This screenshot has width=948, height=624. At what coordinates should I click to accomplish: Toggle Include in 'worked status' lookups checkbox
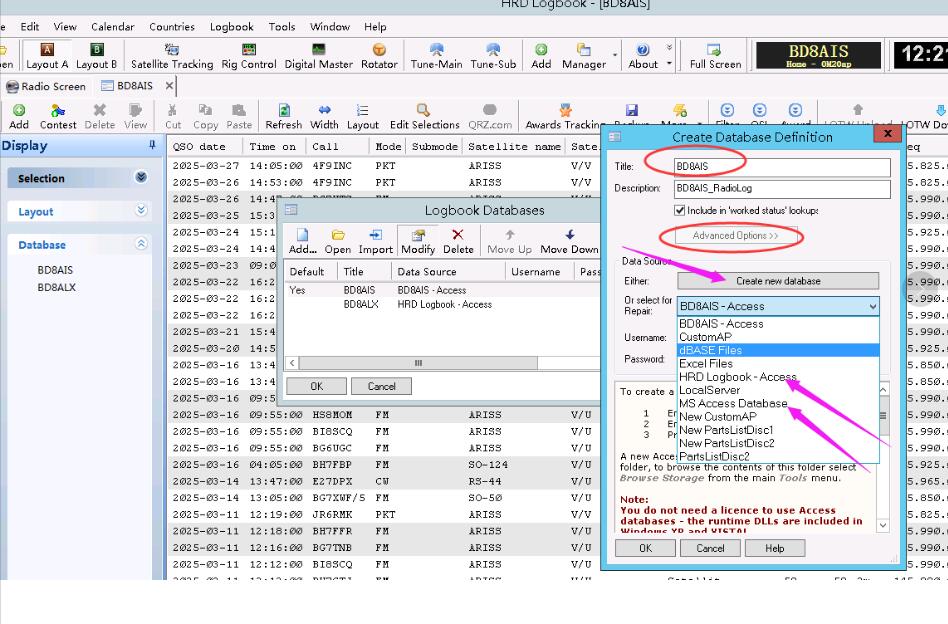tap(680, 210)
